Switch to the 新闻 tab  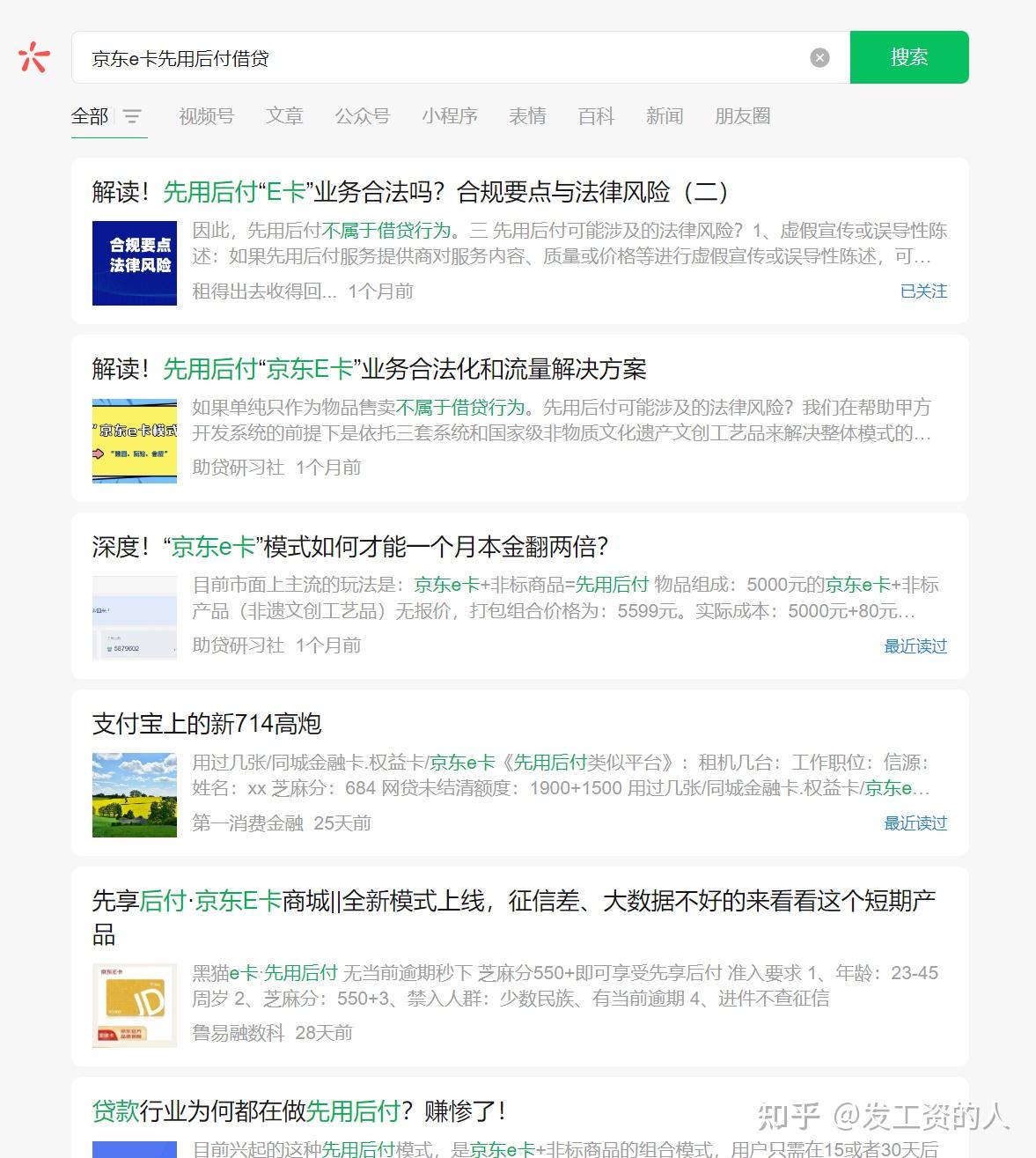pyautogui.click(x=665, y=116)
